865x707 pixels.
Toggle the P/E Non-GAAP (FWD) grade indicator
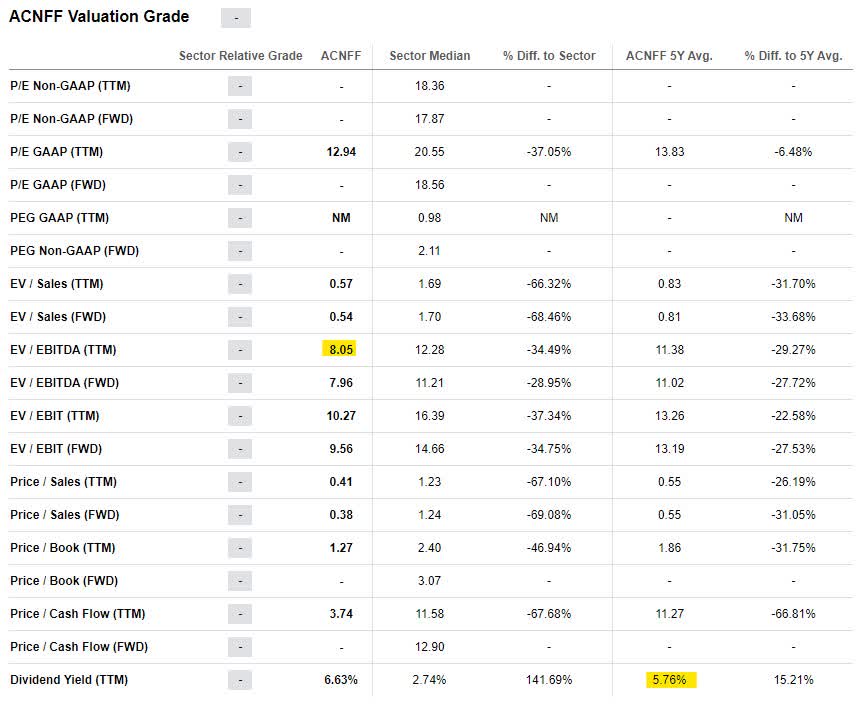(x=239, y=120)
